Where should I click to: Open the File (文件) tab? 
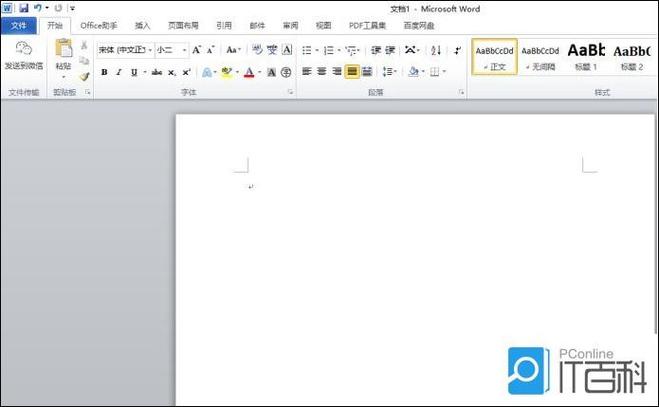coord(19,26)
